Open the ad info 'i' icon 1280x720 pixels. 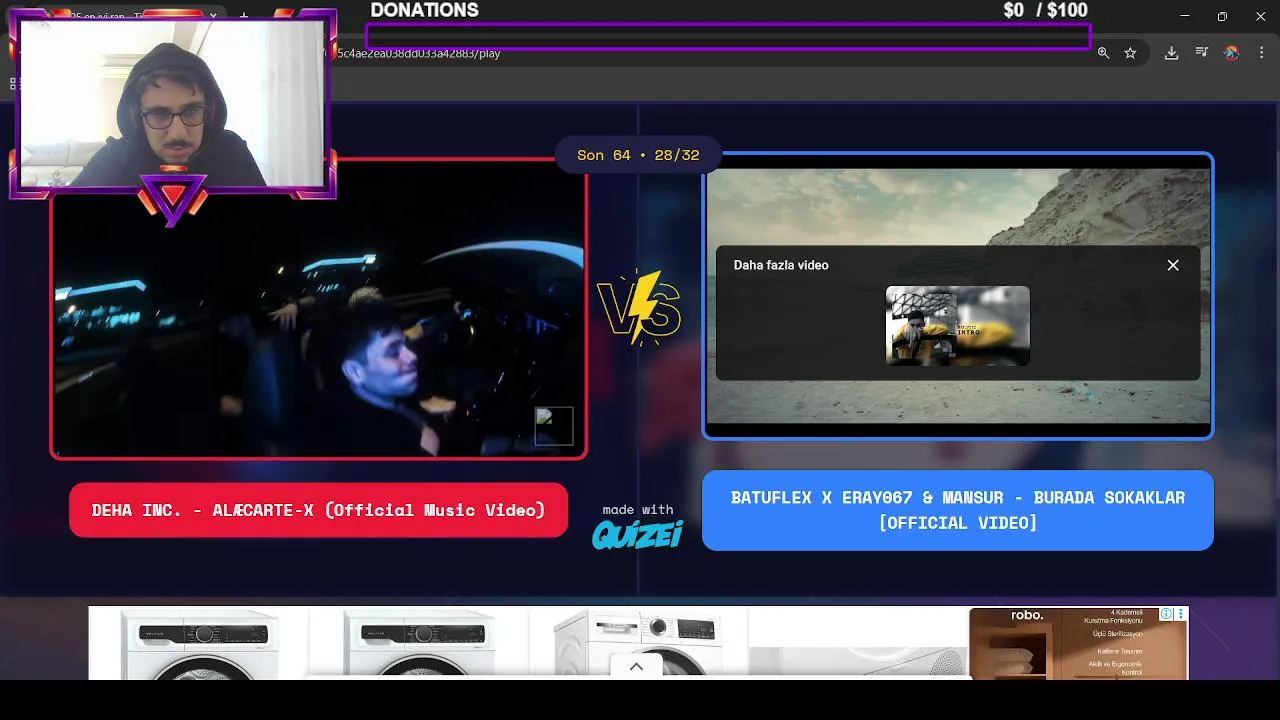coord(1166,614)
